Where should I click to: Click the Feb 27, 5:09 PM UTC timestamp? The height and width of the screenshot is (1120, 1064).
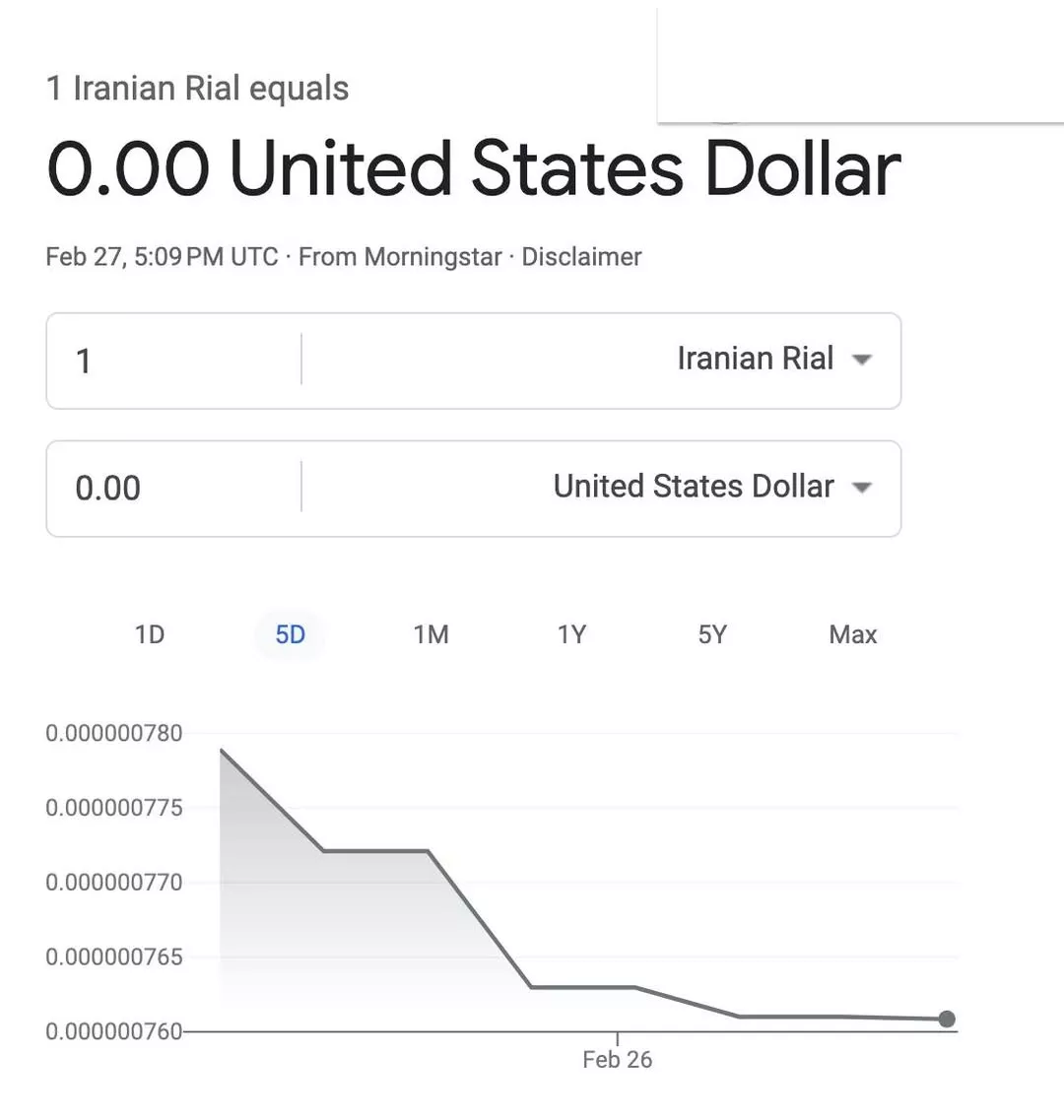click(162, 257)
